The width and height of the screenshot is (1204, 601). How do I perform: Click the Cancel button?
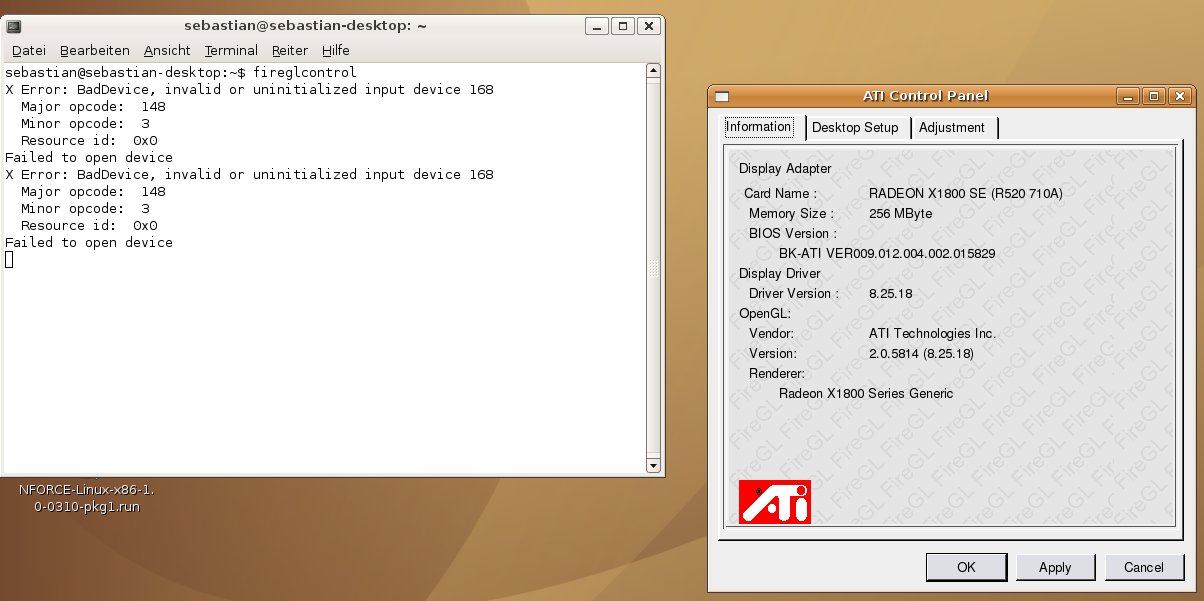[1144, 567]
